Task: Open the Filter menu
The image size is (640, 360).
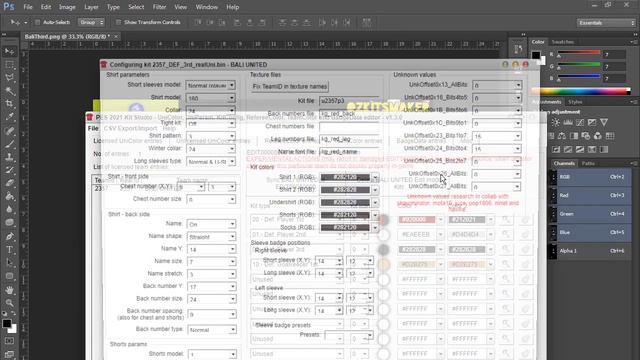Action: (x=159, y=7)
